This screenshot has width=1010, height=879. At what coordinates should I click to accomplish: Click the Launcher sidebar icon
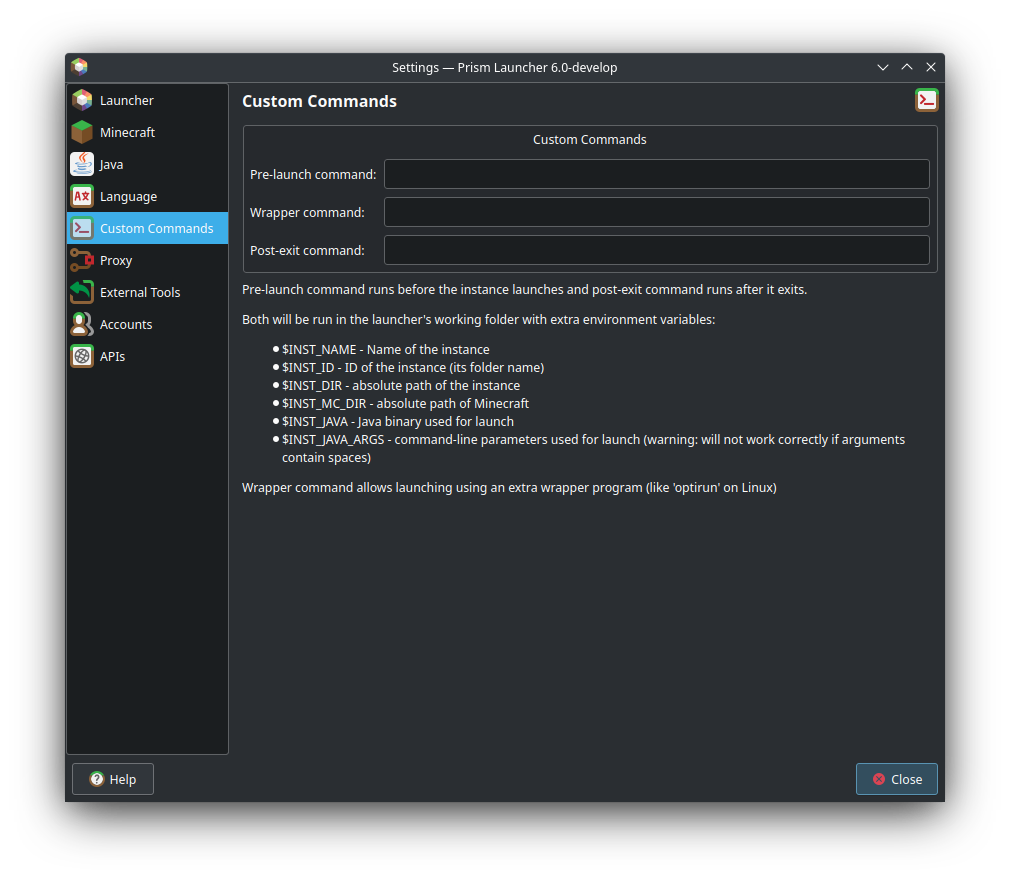[82, 100]
